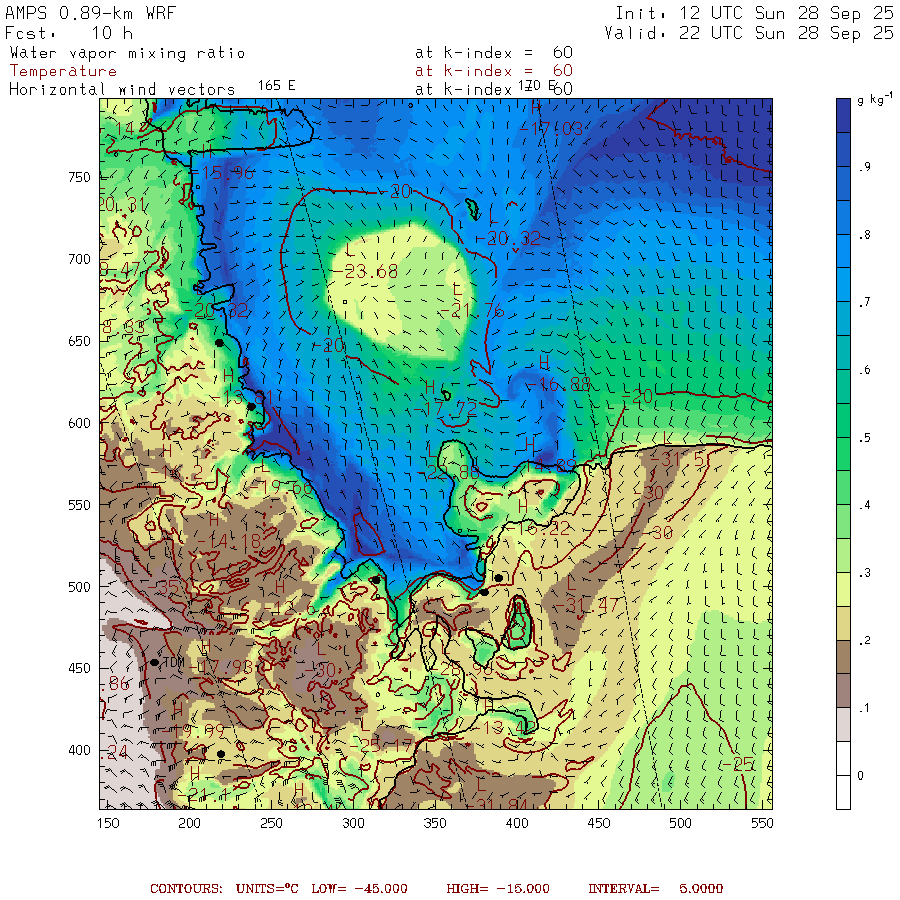Click the '700' y-axis tick label
Image resolution: width=900 pixels, height=900 pixels.
tap(79, 259)
